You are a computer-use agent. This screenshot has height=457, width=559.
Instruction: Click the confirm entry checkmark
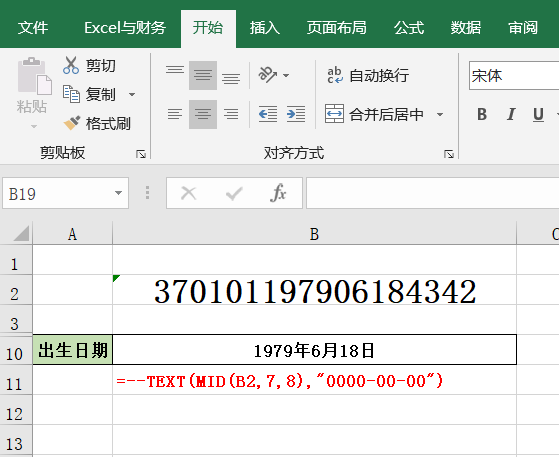(234, 194)
